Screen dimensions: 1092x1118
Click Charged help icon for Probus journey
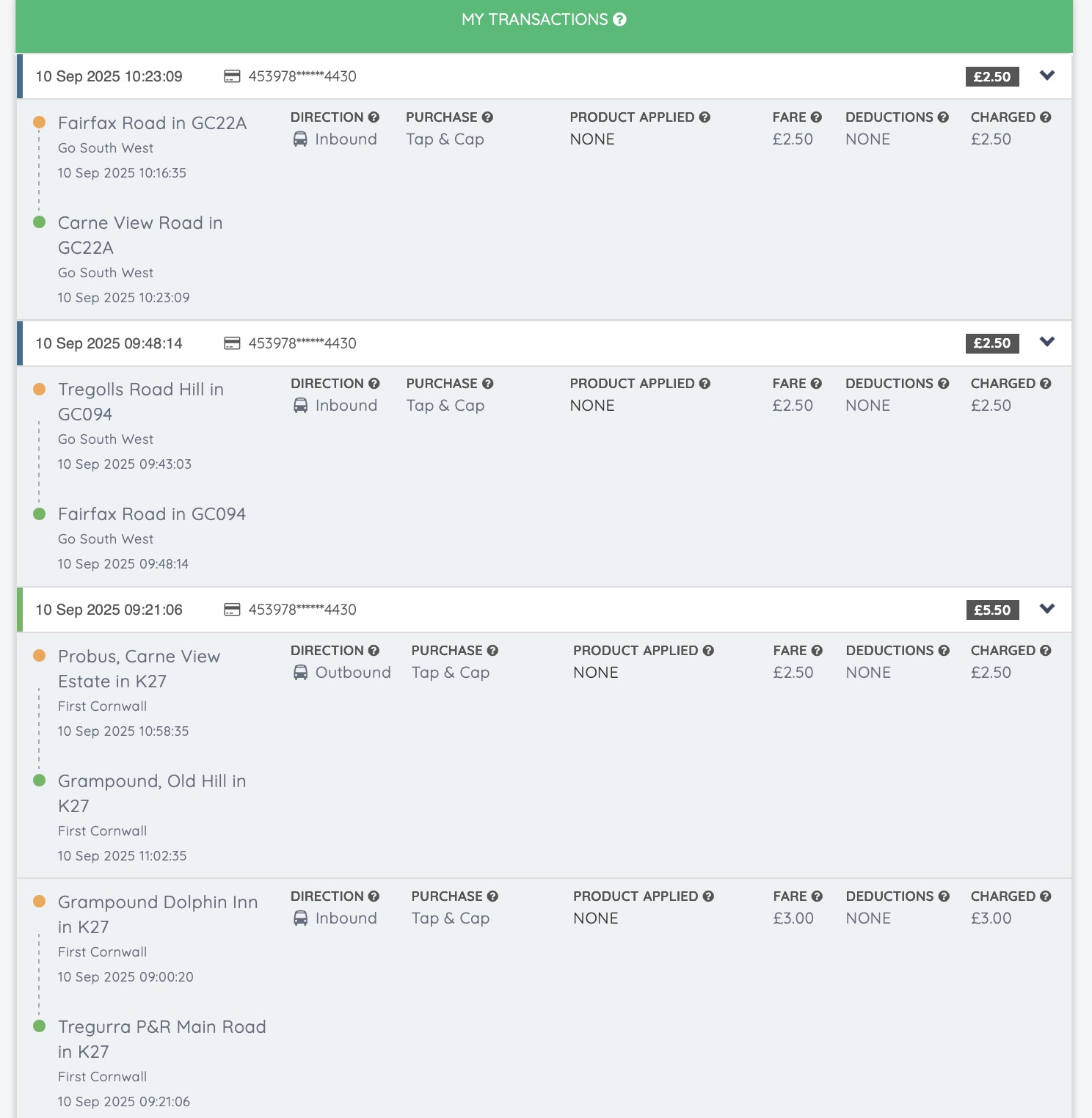[1046, 651]
